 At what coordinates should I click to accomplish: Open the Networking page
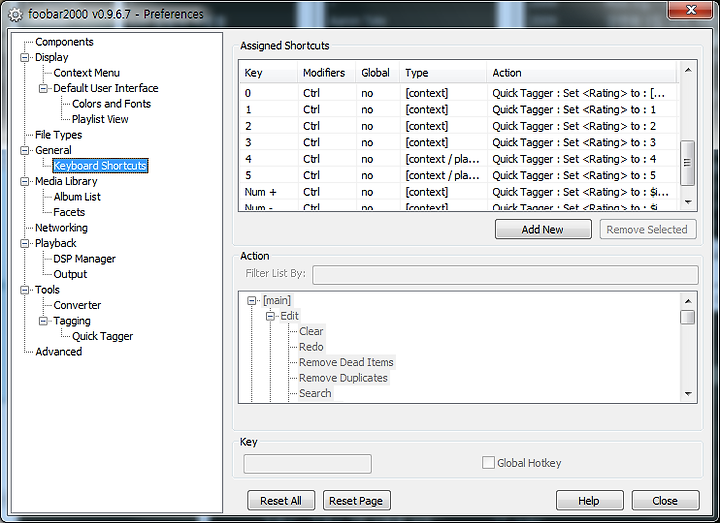(61, 228)
